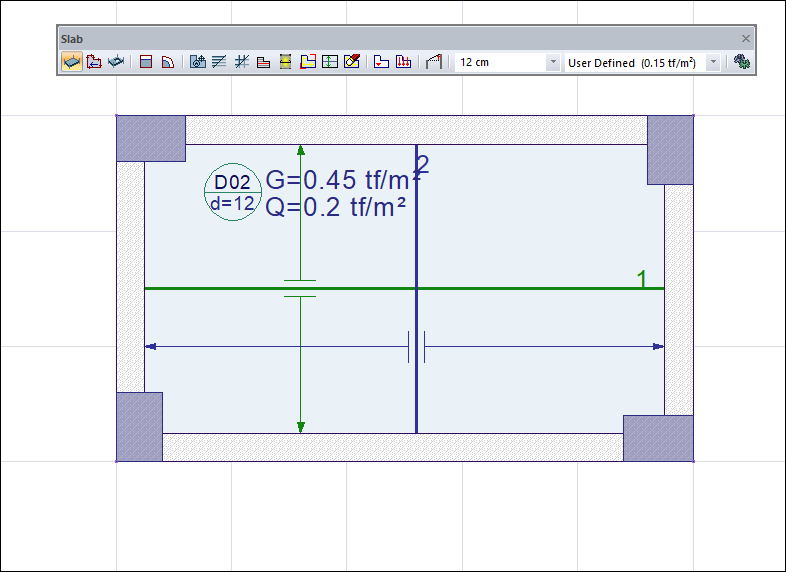This screenshot has width=786, height=572.
Task: Open the User Defined load dropdown arrow
Action: [713, 62]
